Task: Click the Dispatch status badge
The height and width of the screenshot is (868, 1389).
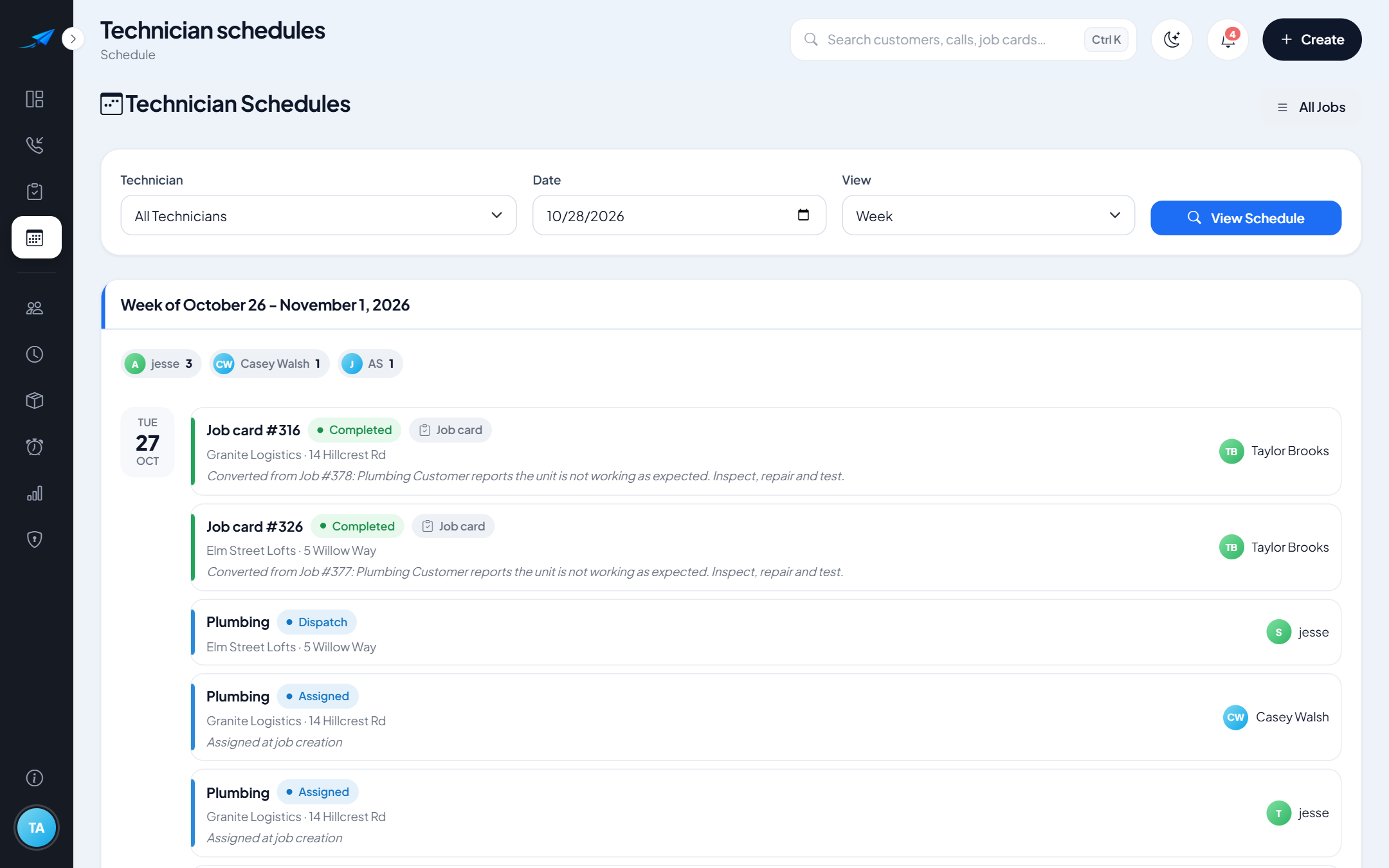Action: click(x=316, y=622)
